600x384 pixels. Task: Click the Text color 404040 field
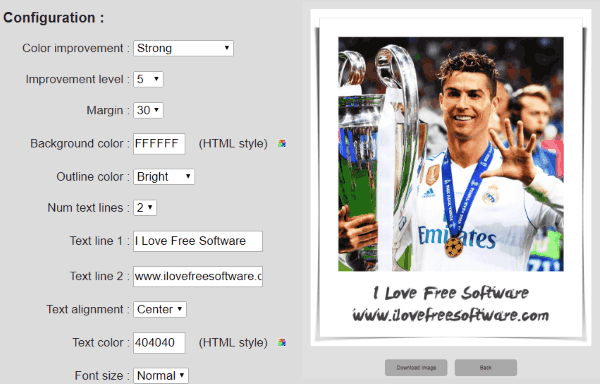click(x=159, y=343)
